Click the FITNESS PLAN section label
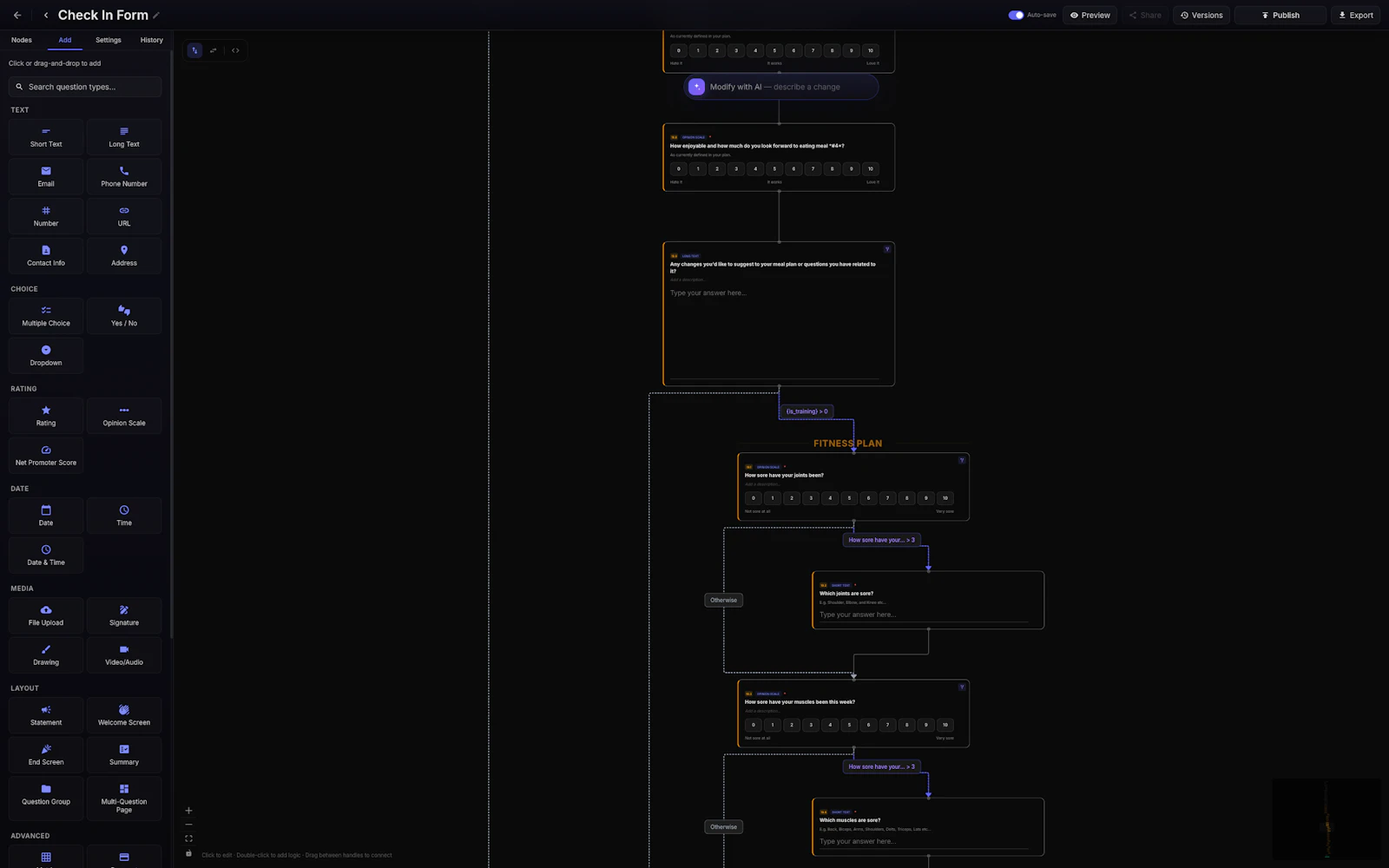Viewport: 1389px width, 868px height. [x=847, y=444]
